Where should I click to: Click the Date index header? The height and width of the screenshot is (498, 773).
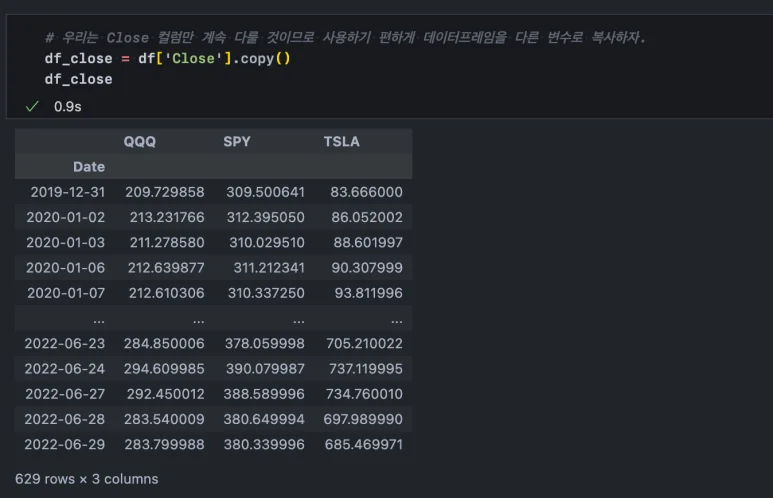click(x=88, y=167)
